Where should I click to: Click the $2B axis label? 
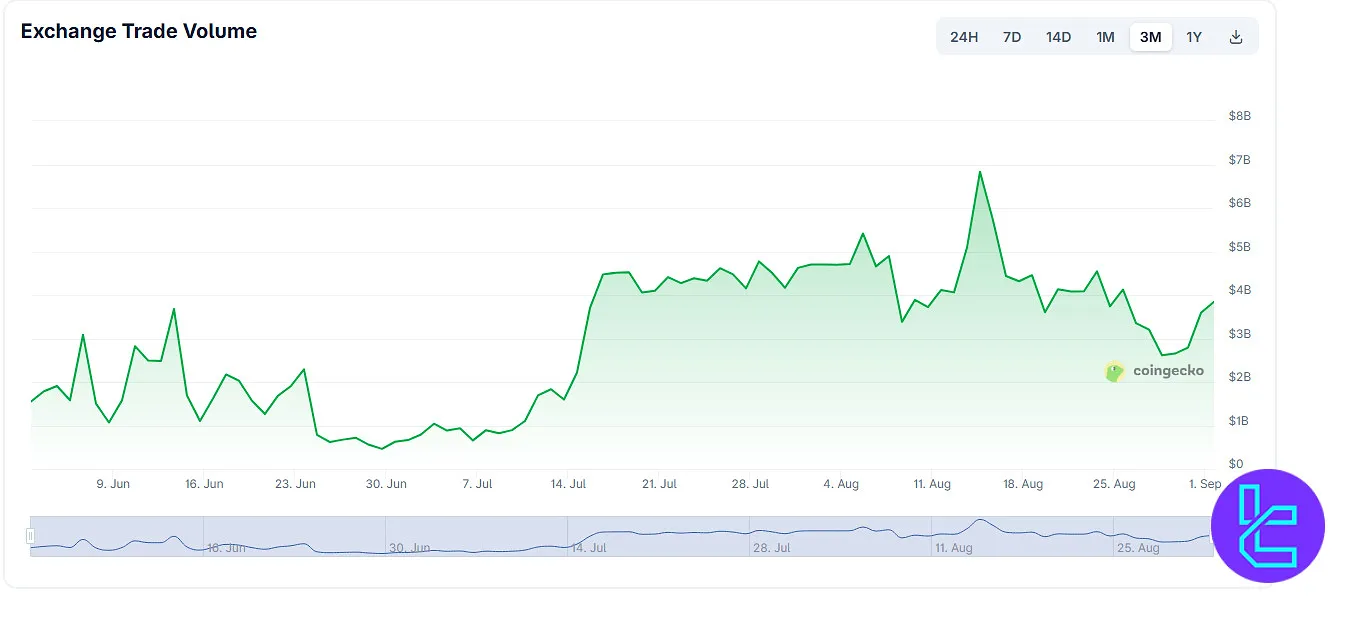[1239, 377]
